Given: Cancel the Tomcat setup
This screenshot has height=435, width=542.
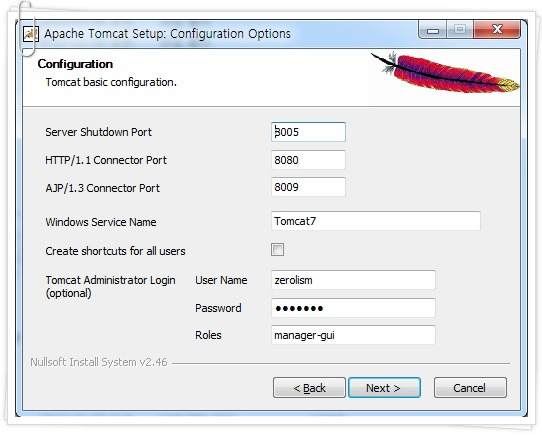Looking at the screenshot, I should 470,388.
